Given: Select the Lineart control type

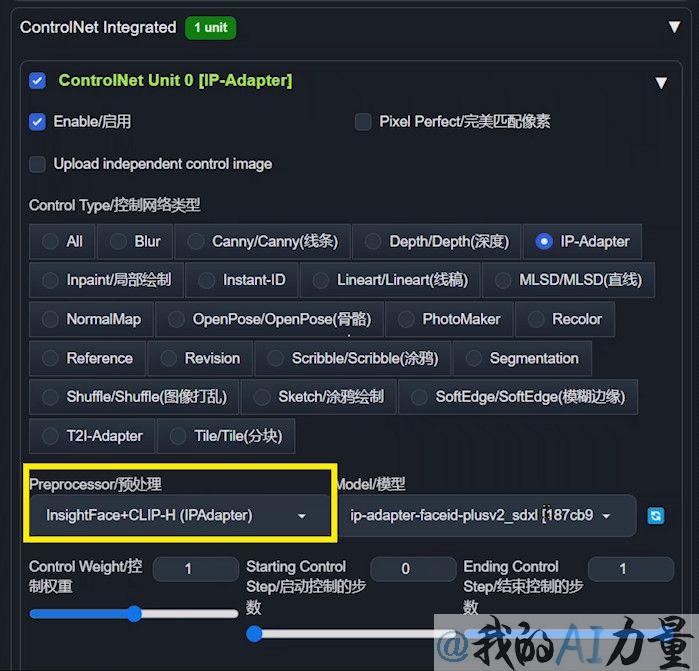Looking at the screenshot, I should point(390,280).
